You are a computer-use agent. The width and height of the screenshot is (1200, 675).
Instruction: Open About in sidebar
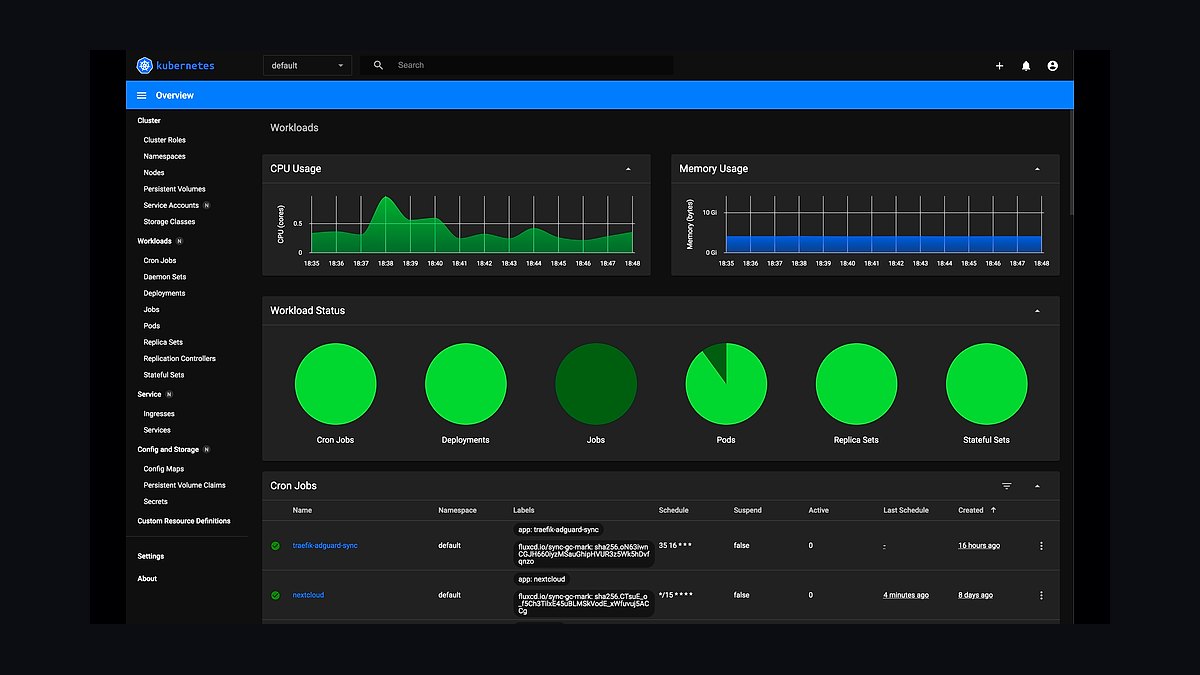click(x=147, y=579)
